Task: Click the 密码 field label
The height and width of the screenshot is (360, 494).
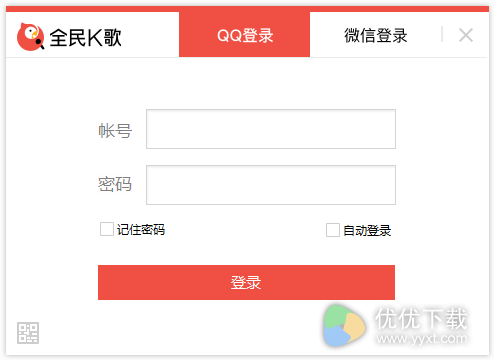Action: coord(115,184)
